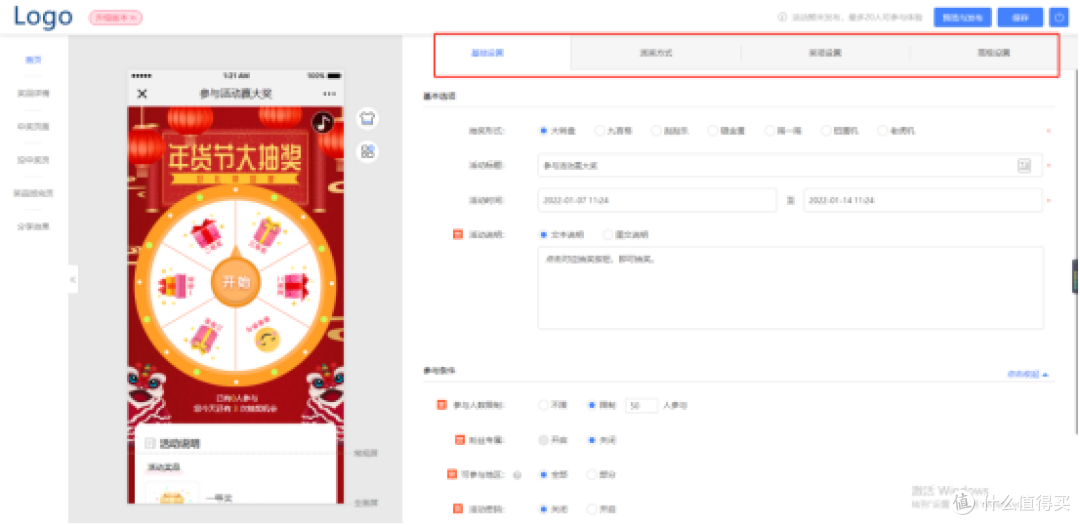Click the icon inside the activity title field
Image resolution: width=1080 pixels, height=525 pixels.
click(1024, 165)
